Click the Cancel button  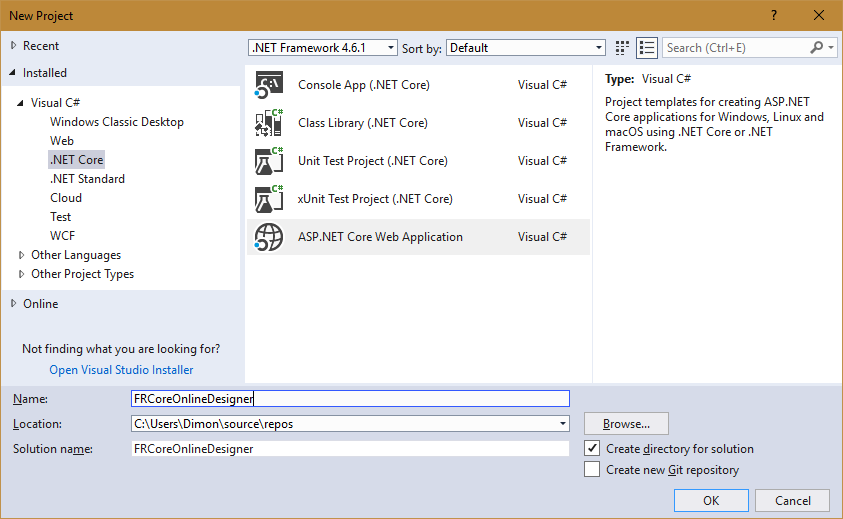[792, 501]
